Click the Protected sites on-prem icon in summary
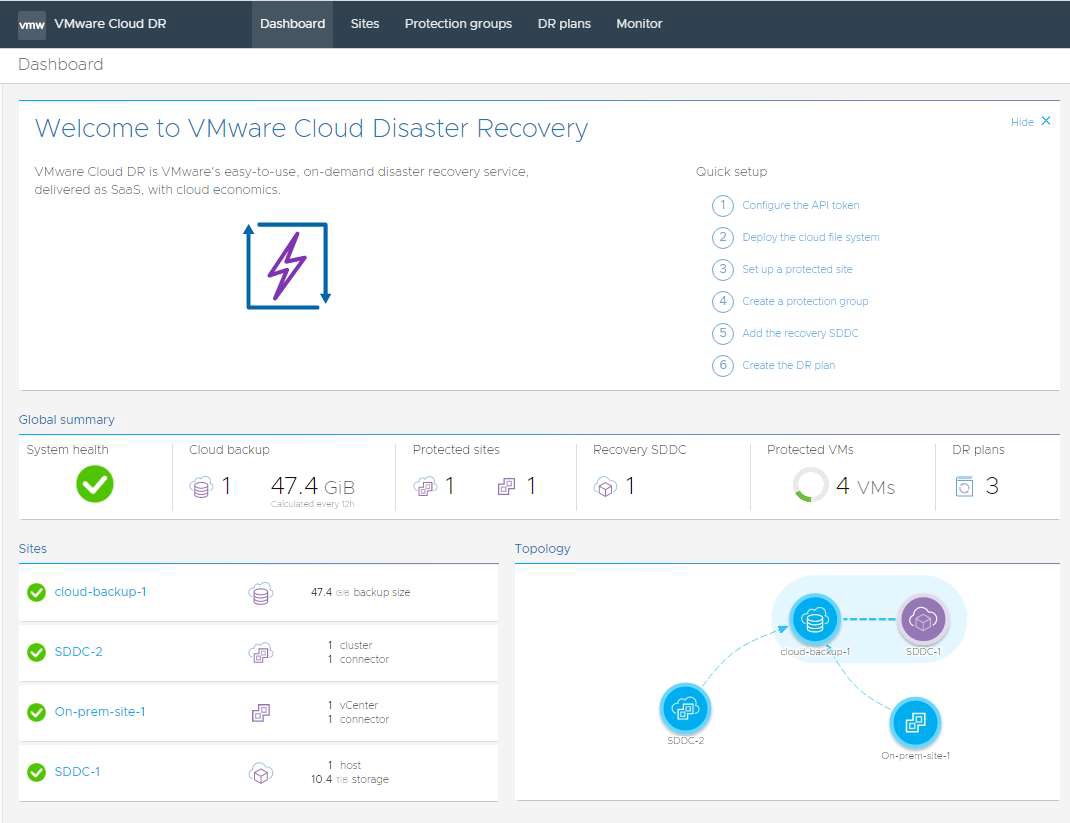 (x=506, y=487)
